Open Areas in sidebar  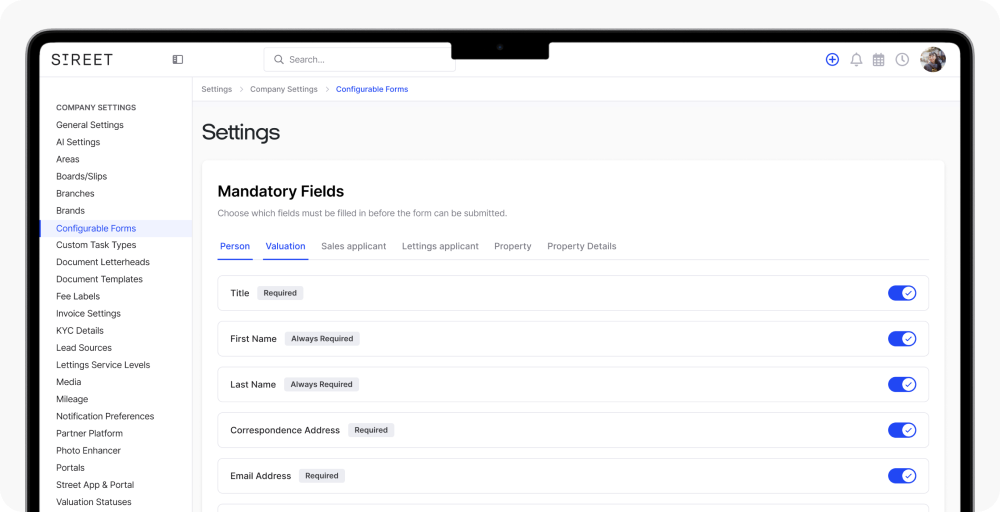[x=68, y=159]
